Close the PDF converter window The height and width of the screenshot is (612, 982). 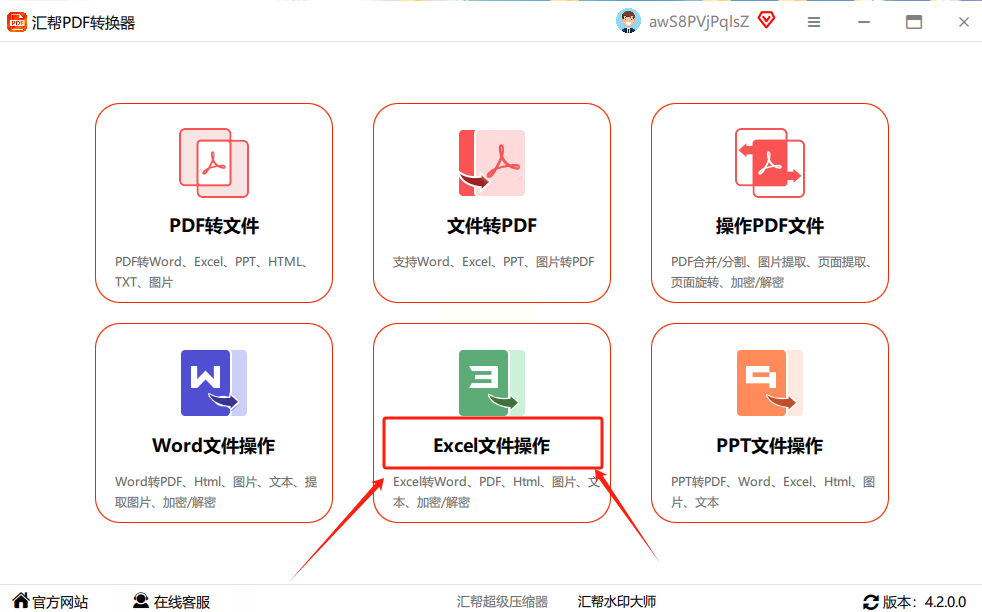pyautogui.click(x=964, y=23)
